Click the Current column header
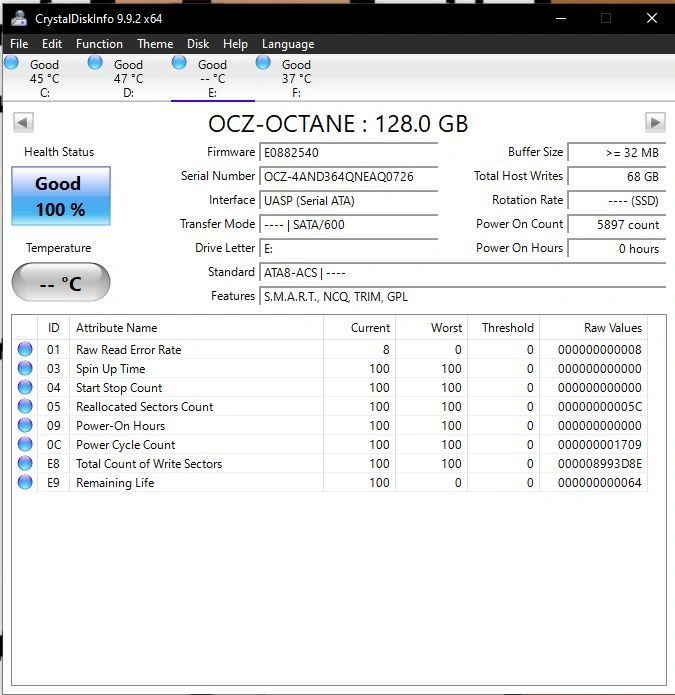This screenshot has height=695, width=675. pyautogui.click(x=359, y=328)
